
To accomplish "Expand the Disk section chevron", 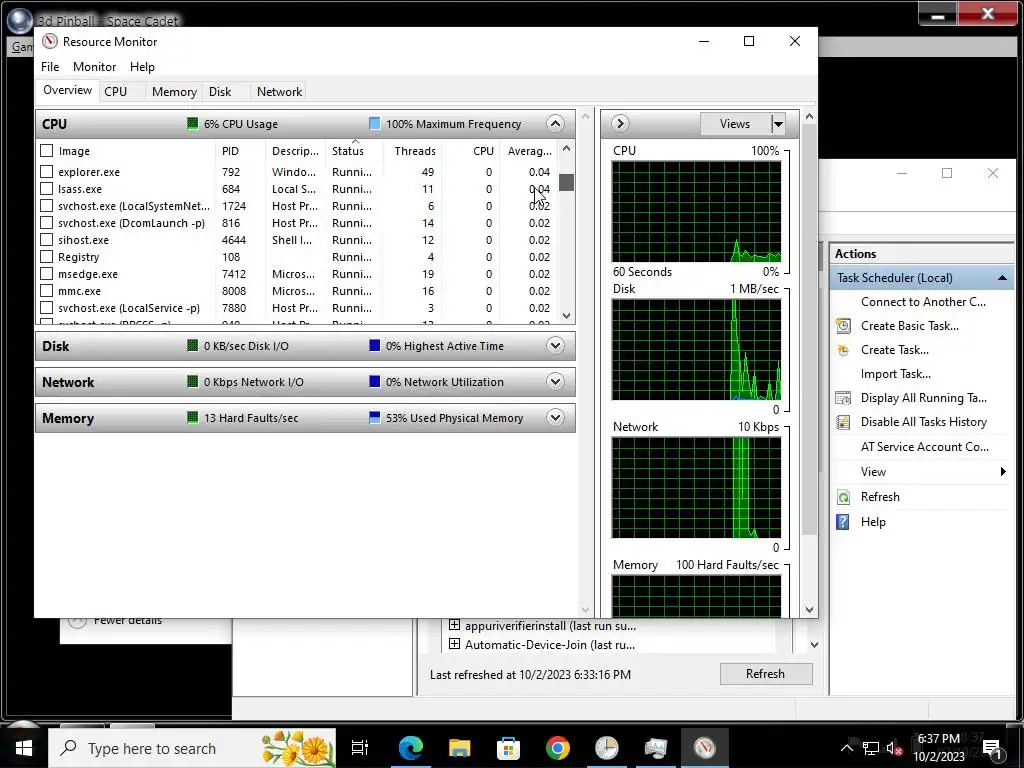I will 555,345.
